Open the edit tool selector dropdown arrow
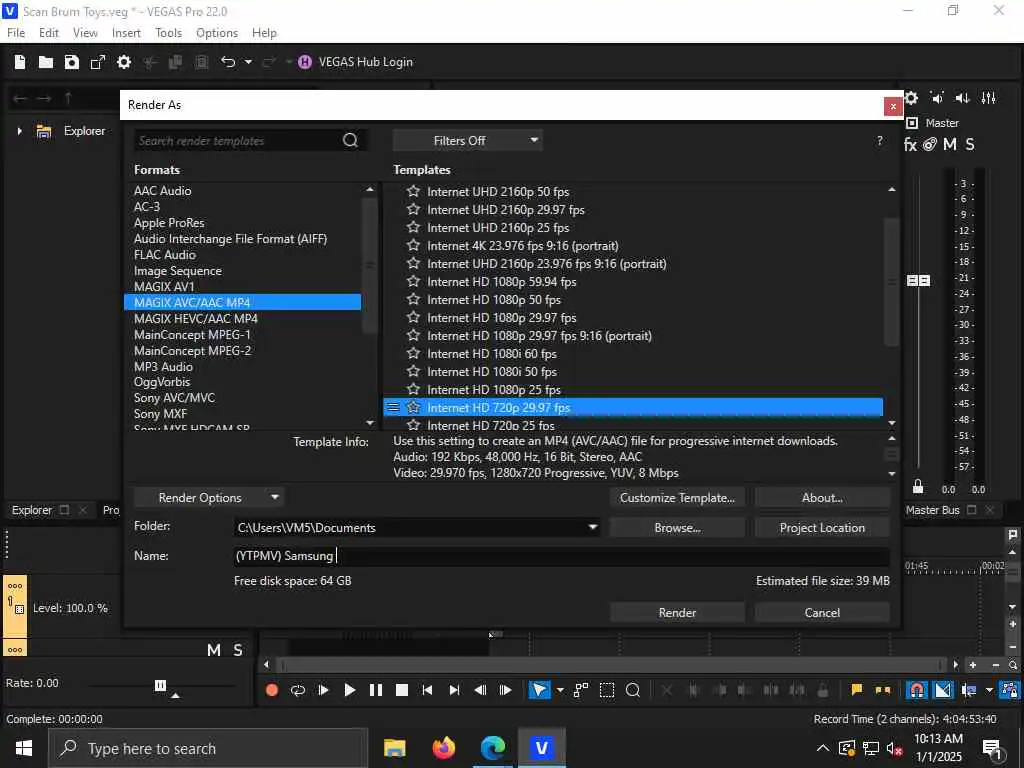This screenshot has width=1024, height=768. tap(560, 690)
